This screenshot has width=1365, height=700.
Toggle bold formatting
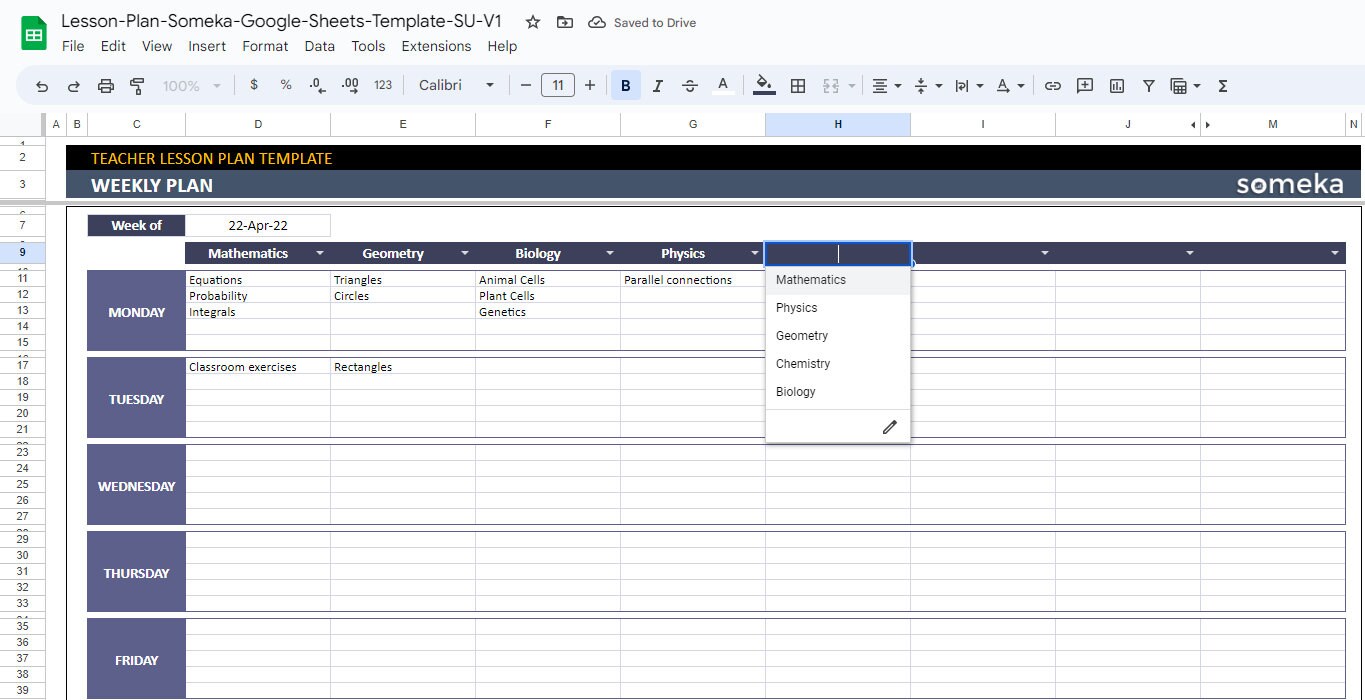pyautogui.click(x=625, y=85)
